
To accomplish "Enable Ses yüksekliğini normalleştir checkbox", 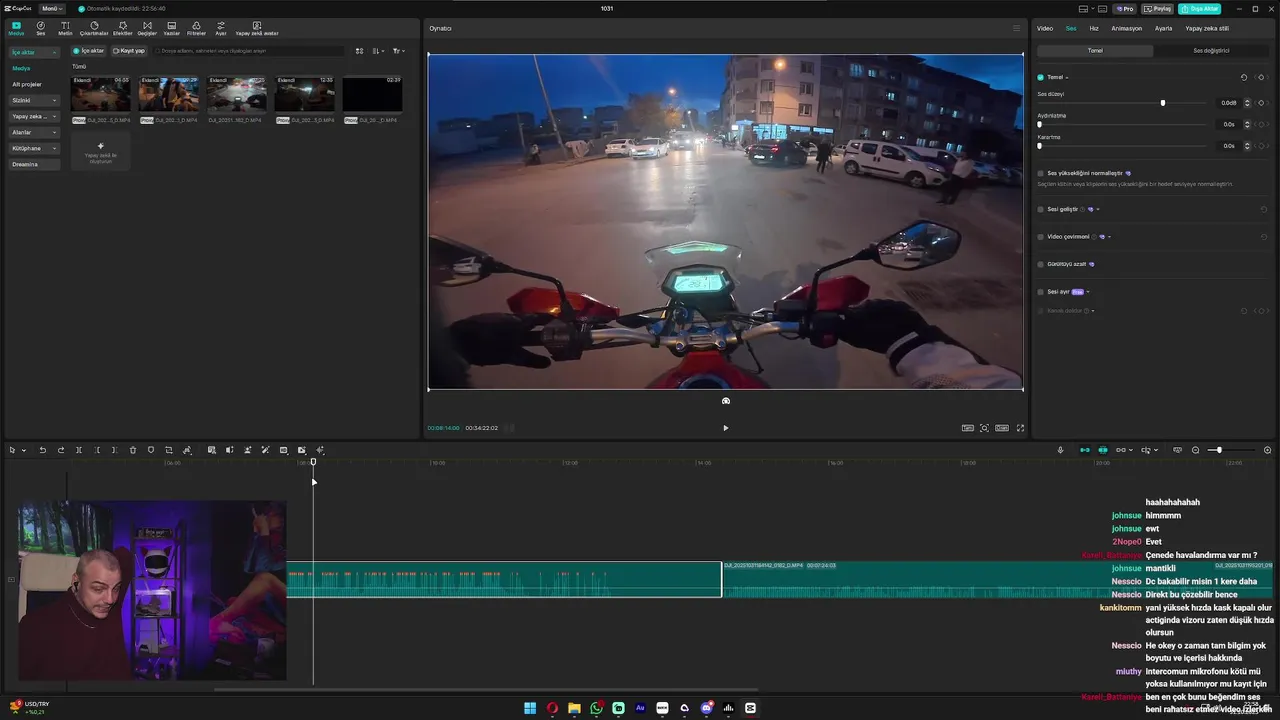I will 1041,173.
